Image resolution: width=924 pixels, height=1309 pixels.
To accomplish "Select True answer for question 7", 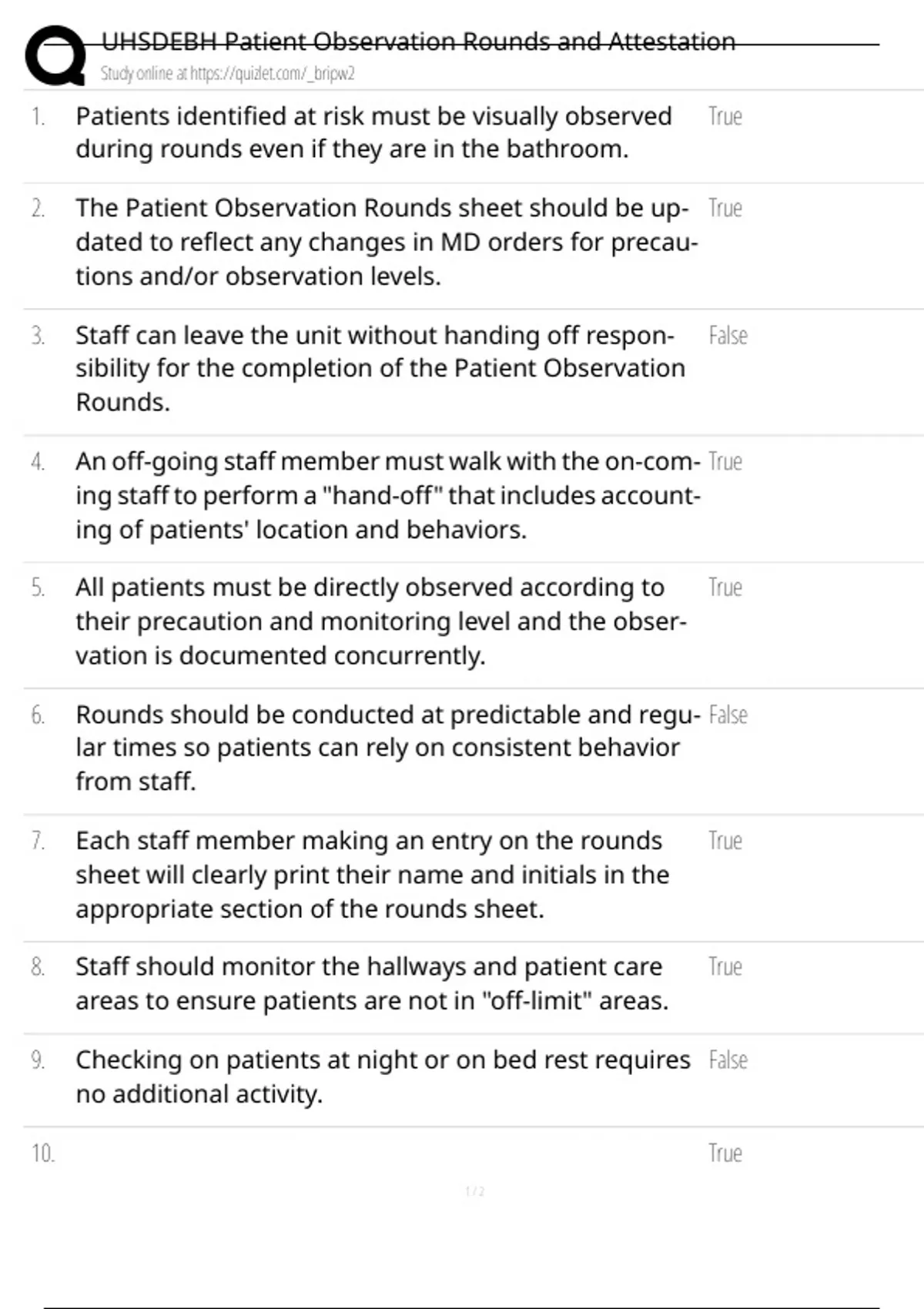I will coord(725,841).
